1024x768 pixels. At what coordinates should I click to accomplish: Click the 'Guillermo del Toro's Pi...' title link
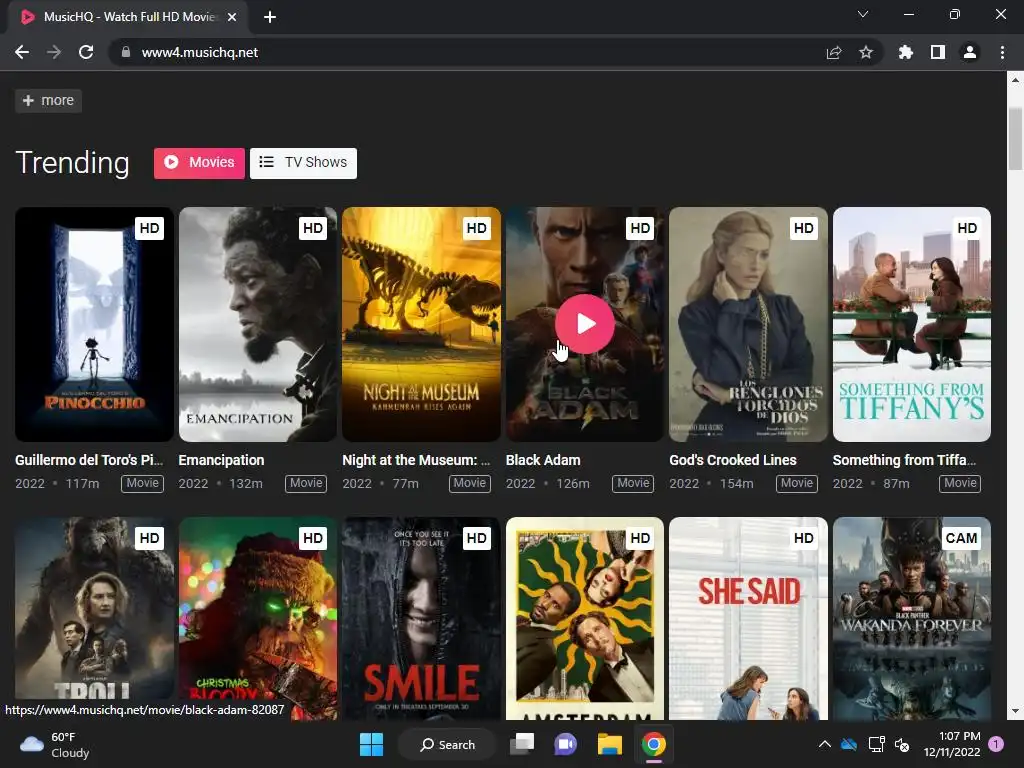click(89, 460)
